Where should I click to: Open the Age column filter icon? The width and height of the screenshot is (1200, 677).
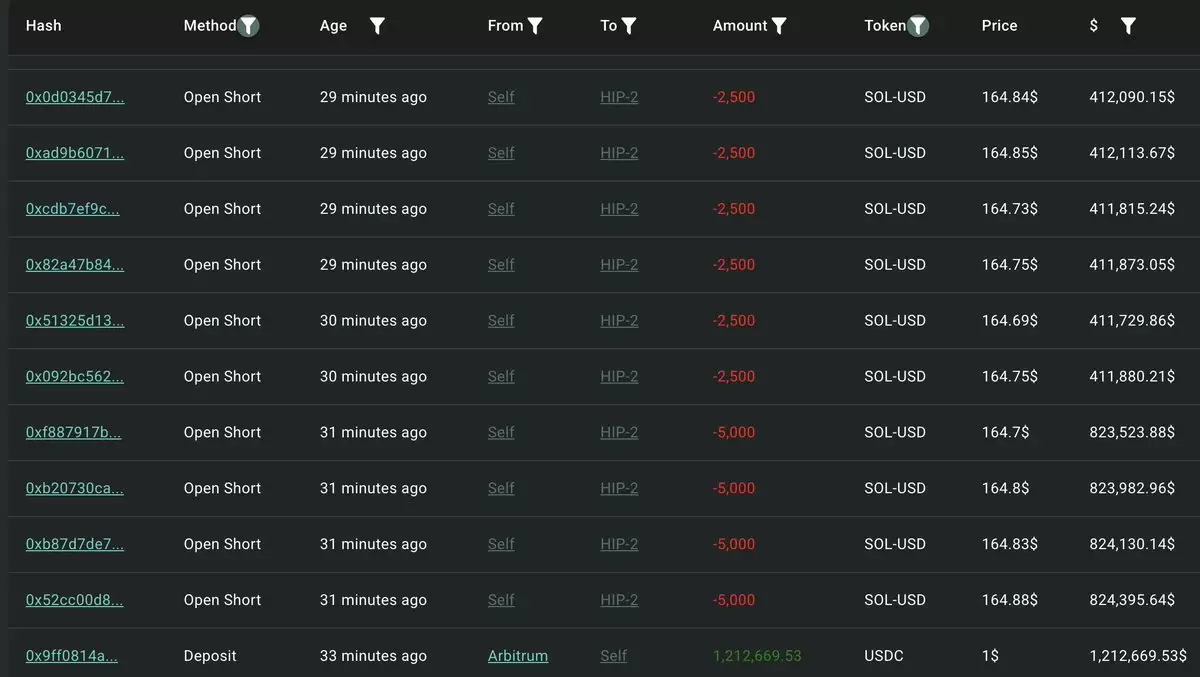377,26
